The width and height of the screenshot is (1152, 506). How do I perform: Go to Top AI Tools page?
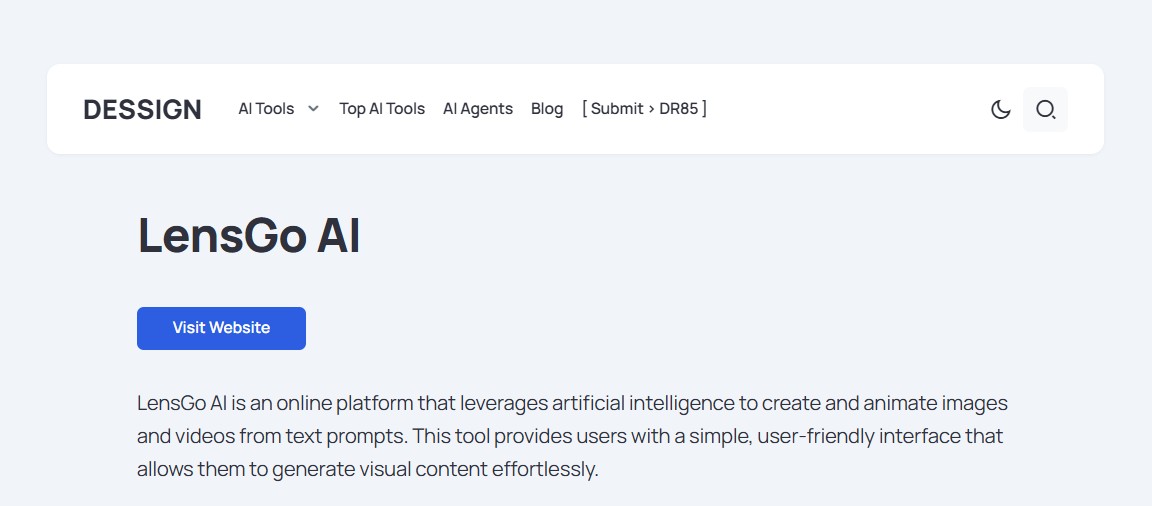[382, 109]
